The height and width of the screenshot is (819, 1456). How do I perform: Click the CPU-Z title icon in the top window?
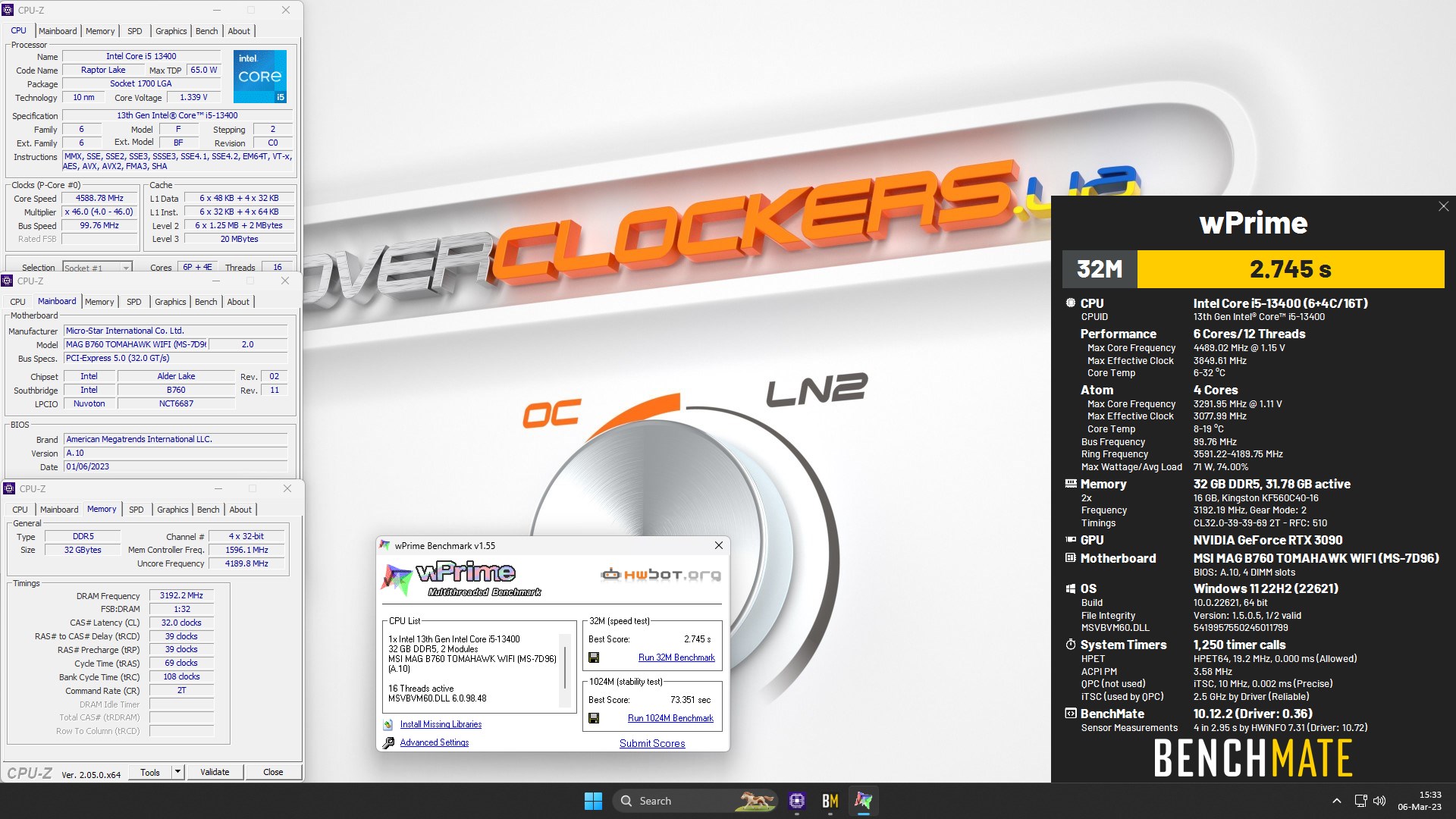(x=8, y=10)
